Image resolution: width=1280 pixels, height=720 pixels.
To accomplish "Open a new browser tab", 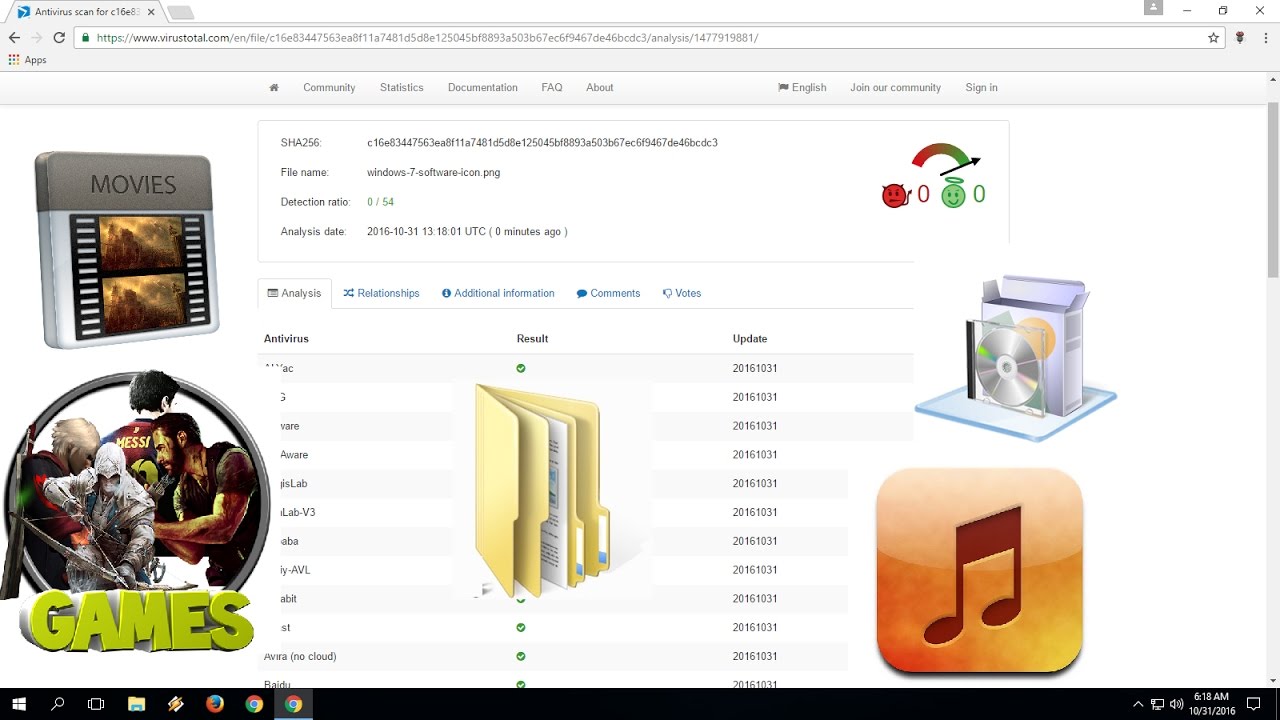I will (x=180, y=12).
